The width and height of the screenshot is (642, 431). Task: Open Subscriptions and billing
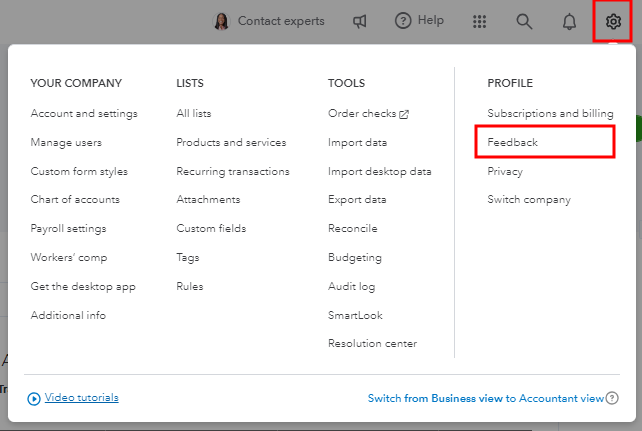tap(550, 113)
